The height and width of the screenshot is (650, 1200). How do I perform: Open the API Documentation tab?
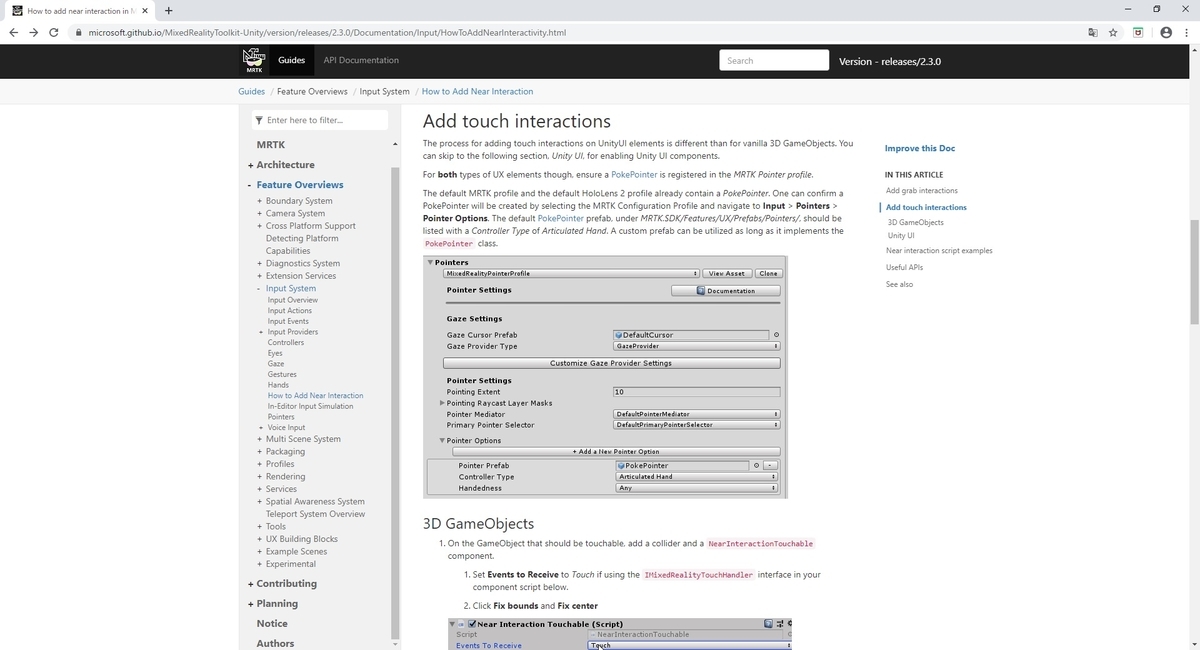[x=361, y=61]
